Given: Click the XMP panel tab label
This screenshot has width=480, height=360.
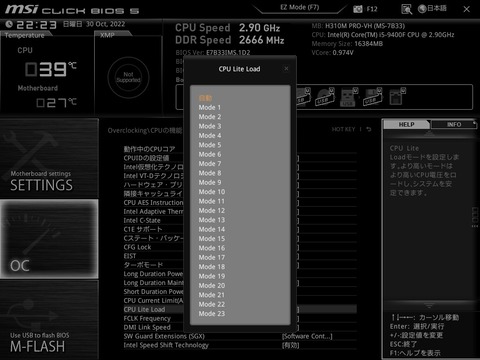Looking at the screenshot, I should tap(107, 35).
